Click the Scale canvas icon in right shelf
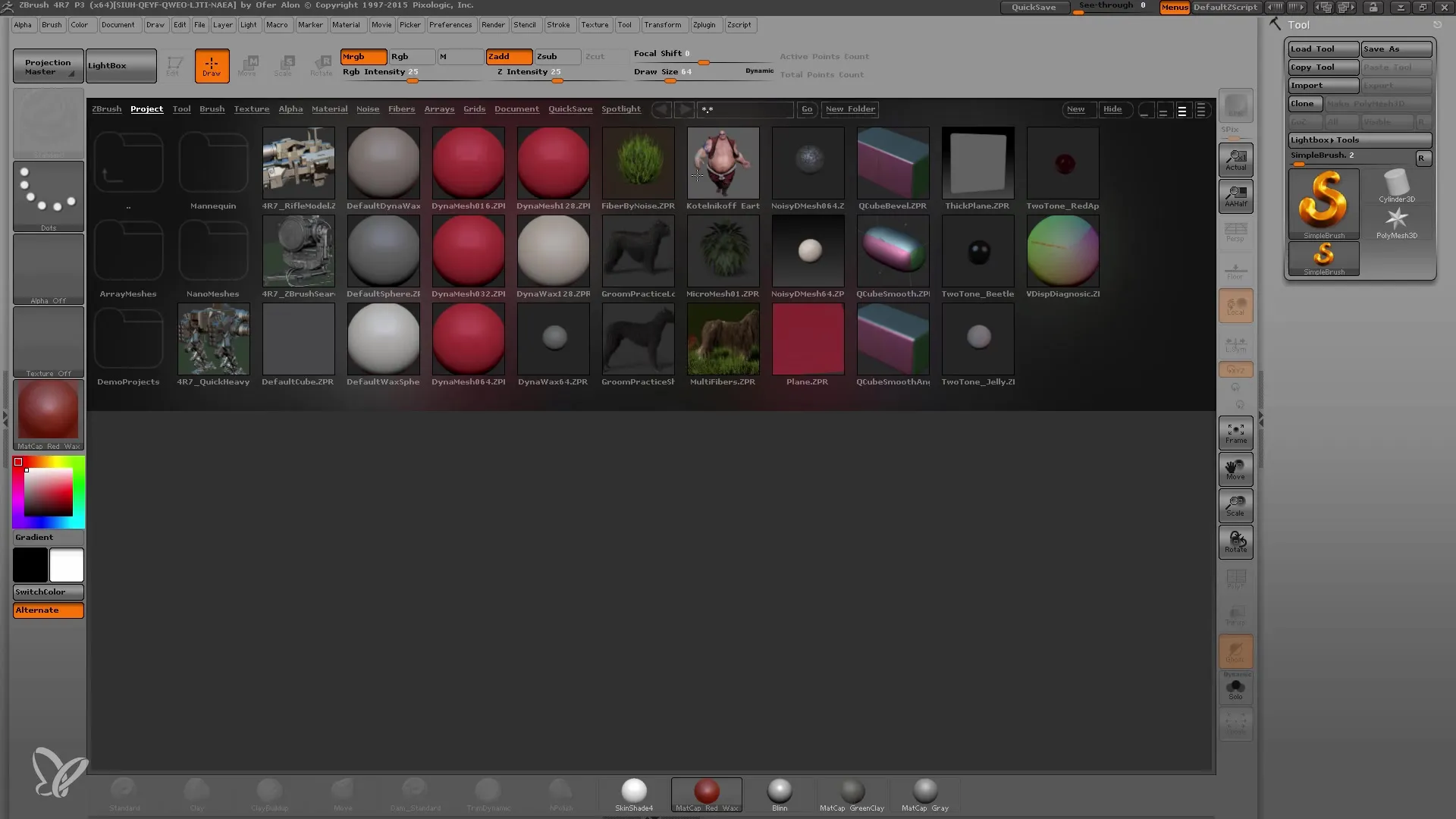Viewport: 1456px width, 819px height. coord(1235,506)
